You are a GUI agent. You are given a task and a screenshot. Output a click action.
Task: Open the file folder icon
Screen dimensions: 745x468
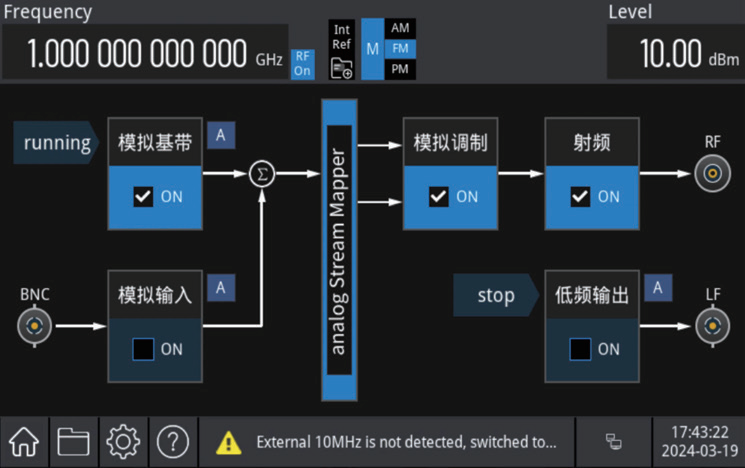73,442
